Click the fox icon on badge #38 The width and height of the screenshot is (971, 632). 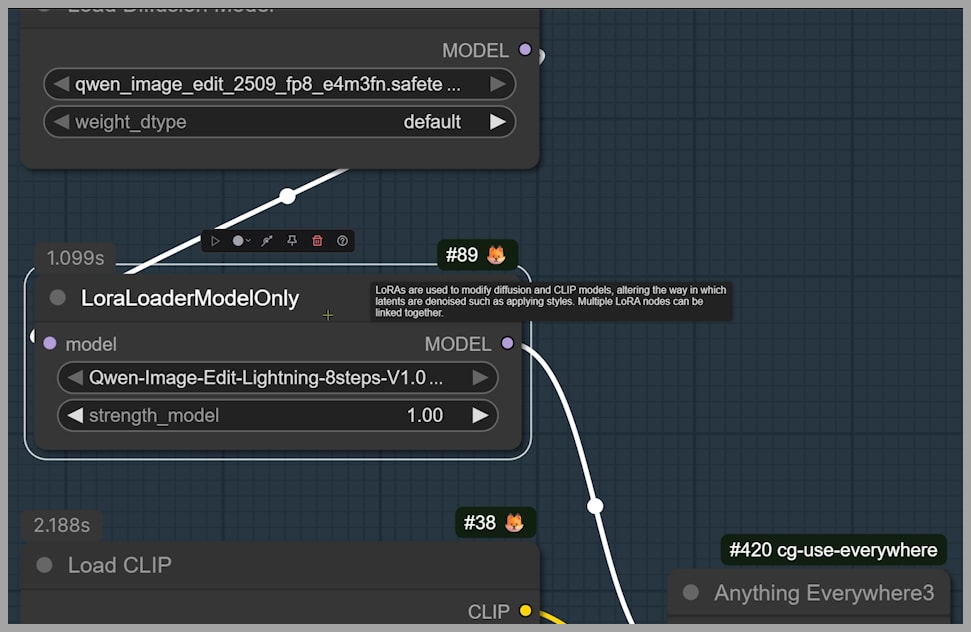click(x=513, y=522)
